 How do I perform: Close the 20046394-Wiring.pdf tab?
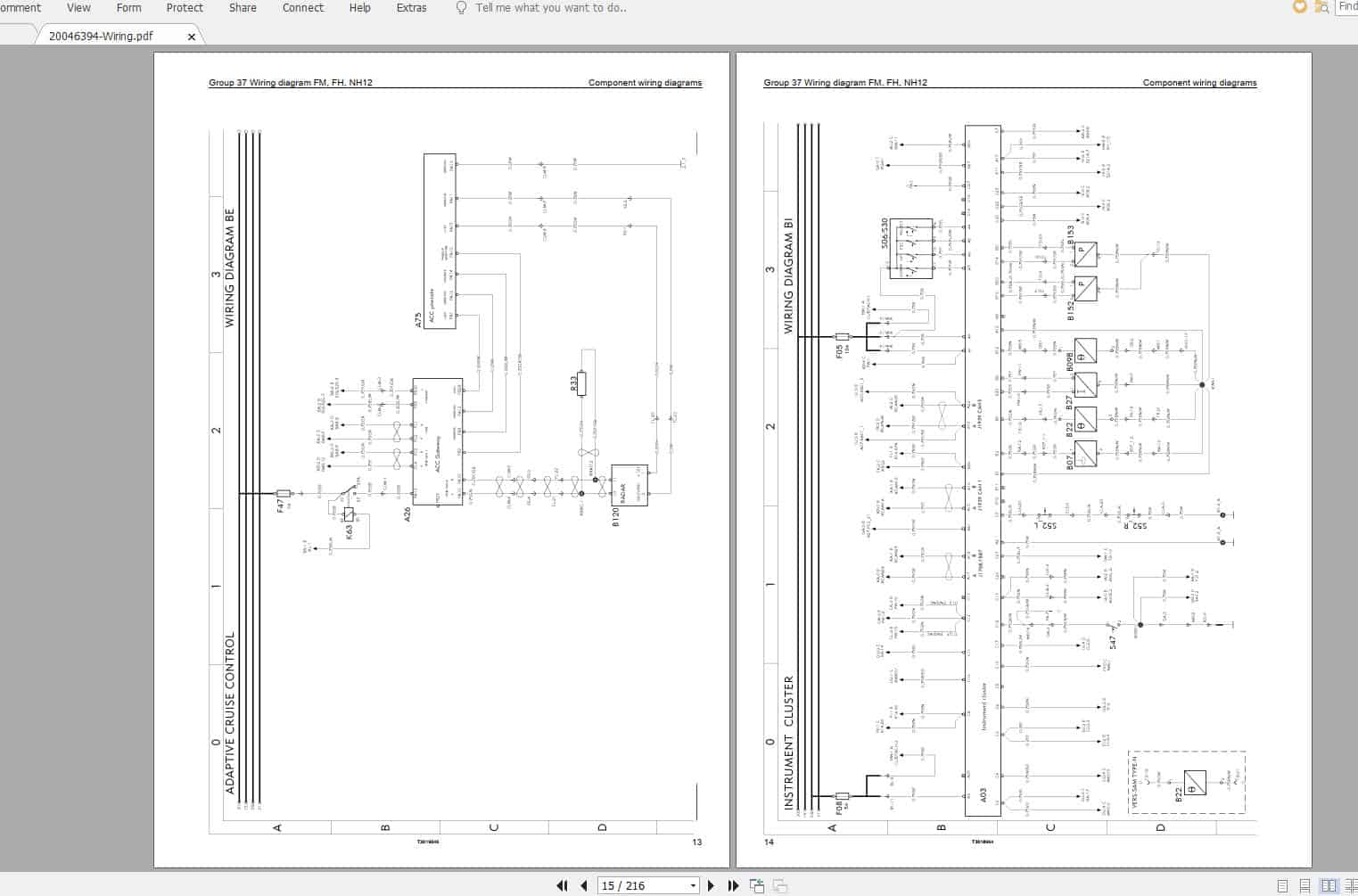[191, 37]
